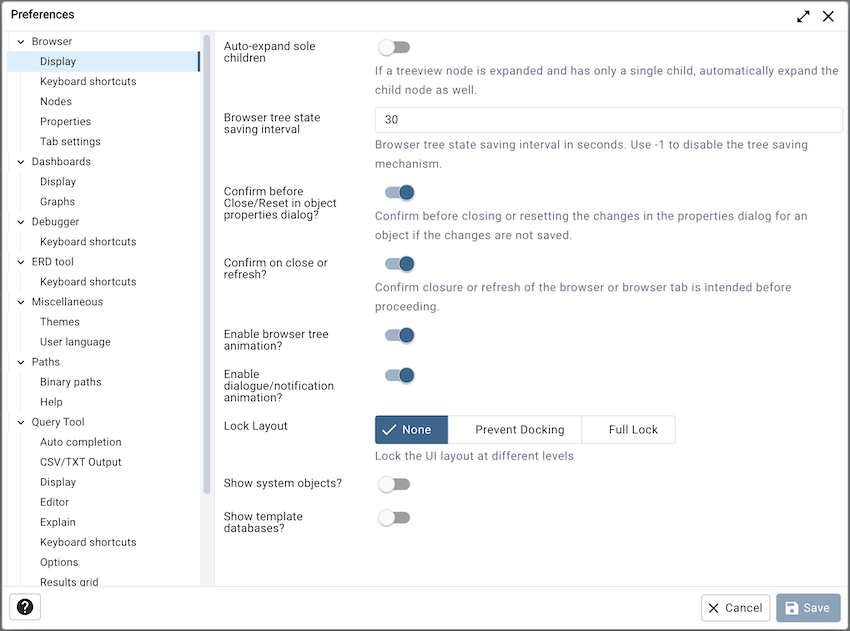This screenshot has height=631, width=850.
Task: Collapse the Browser tree node
Action: [x=21, y=42]
